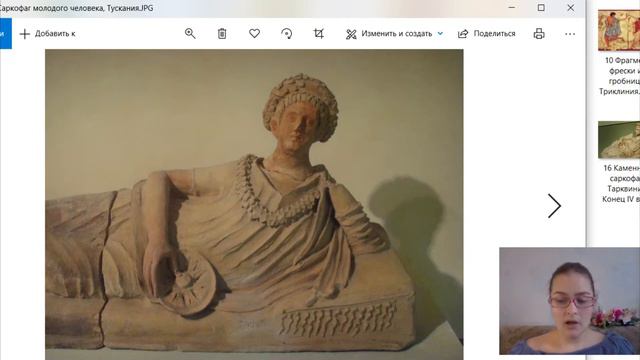Open the crop tool icon
640x360 pixels.
(x=319, y=33)
